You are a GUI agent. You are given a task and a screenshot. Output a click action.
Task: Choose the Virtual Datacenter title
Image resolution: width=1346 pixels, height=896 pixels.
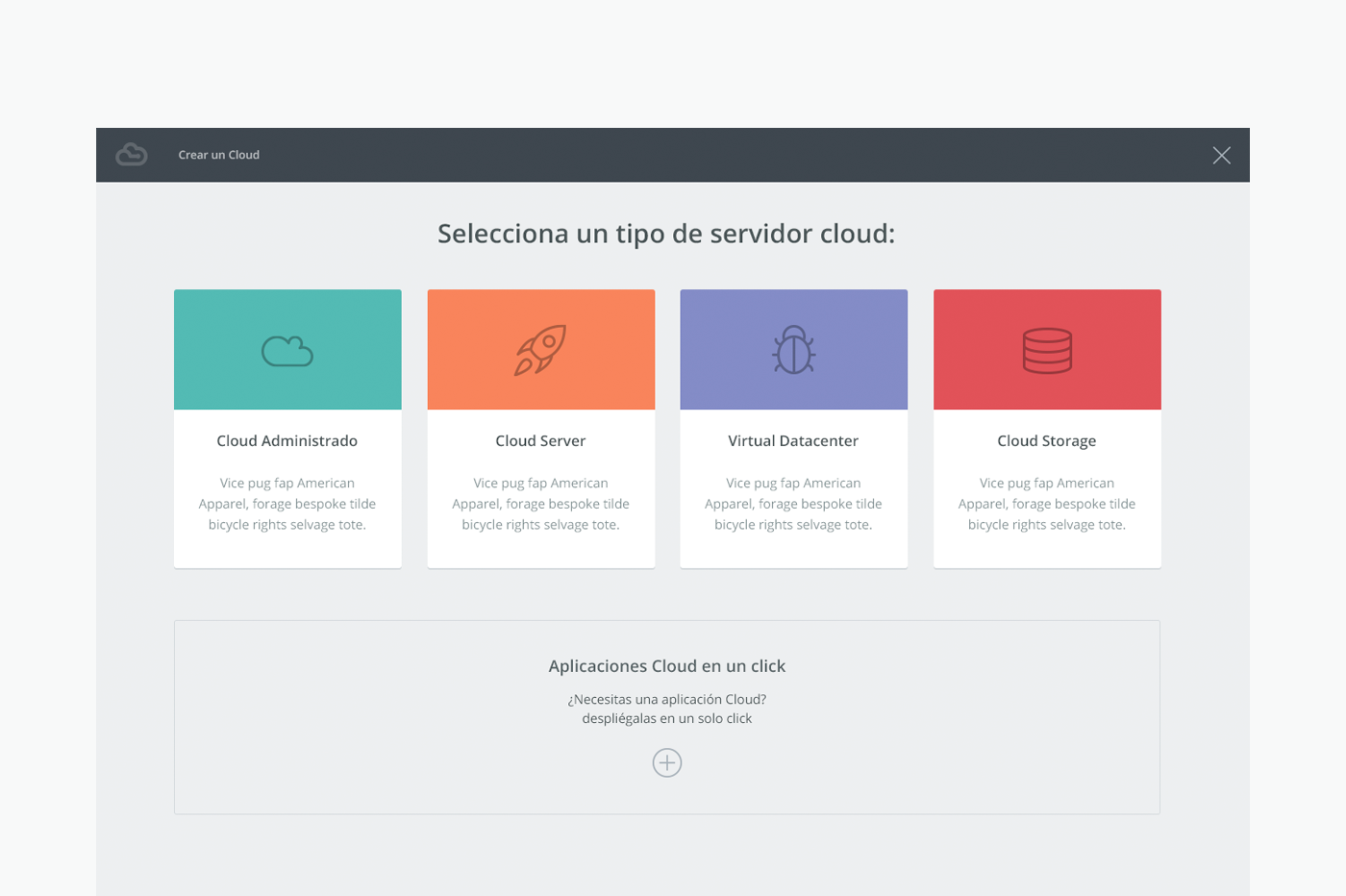tap(793, 440)
